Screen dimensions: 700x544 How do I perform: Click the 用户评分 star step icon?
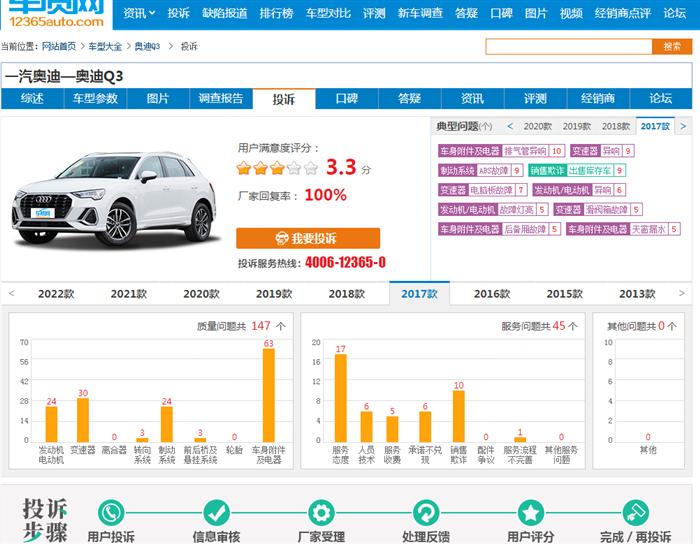530,513
